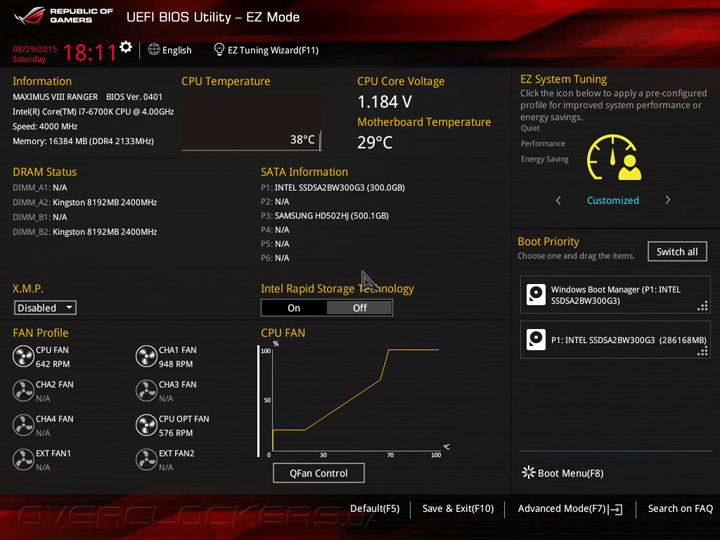This screenshot has width=720, height=540.
Task: Click the CHA4 FAN fan icon
Action: [x=23, y=425]
